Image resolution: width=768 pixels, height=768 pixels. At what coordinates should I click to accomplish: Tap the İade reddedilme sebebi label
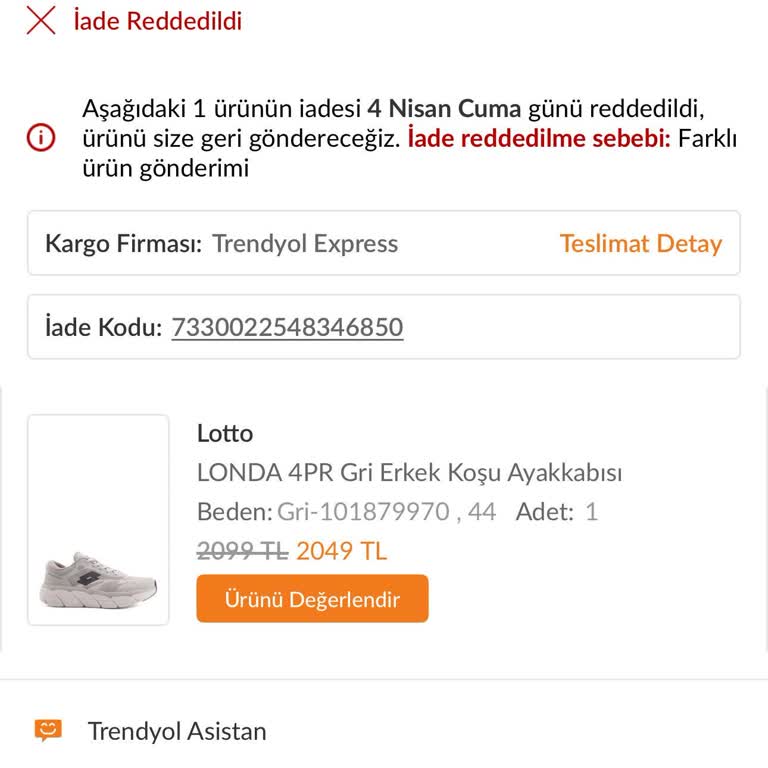pyautogui.click(x=539, y=139)
